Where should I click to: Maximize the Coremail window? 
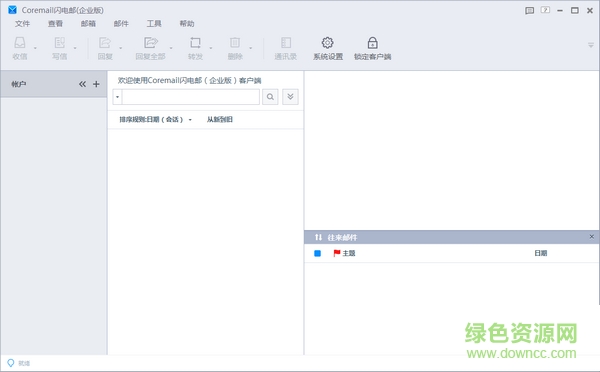point(575,10)
